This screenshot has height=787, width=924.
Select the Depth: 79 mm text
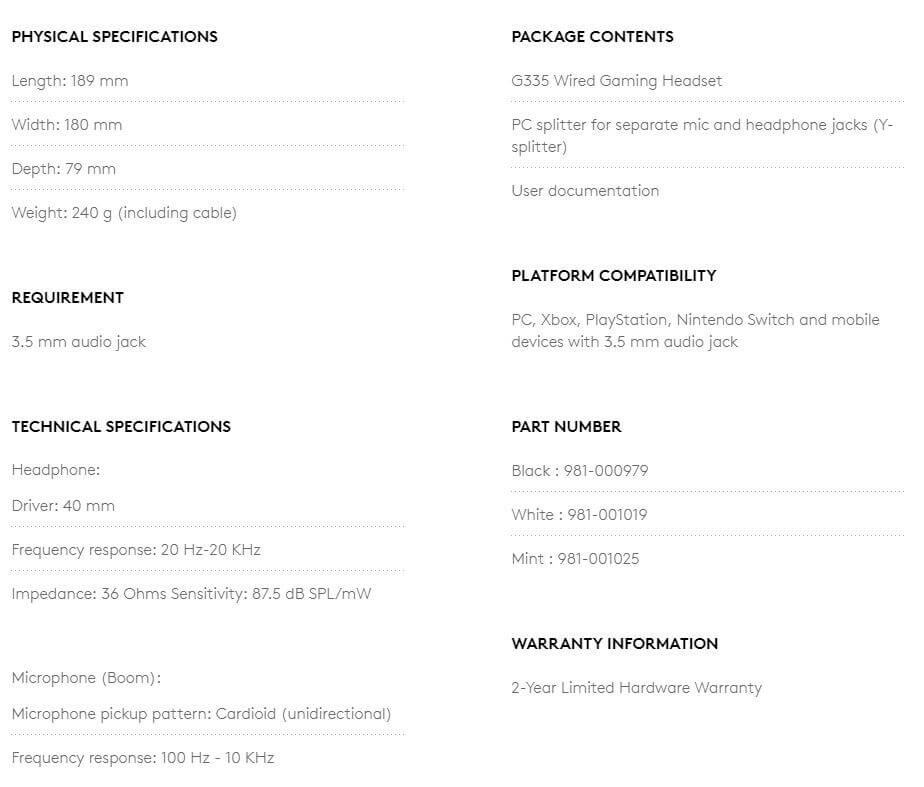pyautogui.click(x=64, y=169)
